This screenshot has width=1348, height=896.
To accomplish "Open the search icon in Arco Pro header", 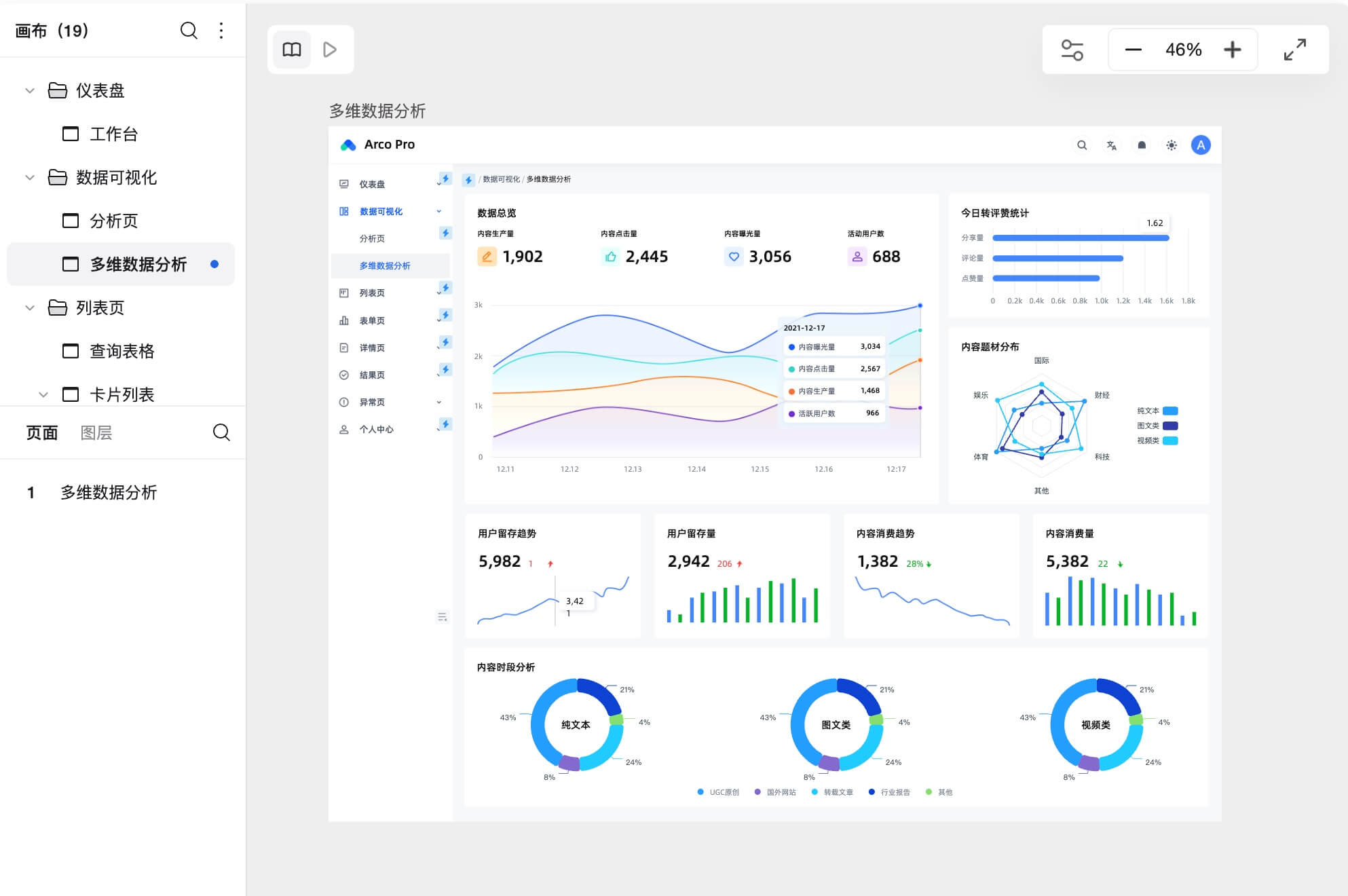I will 1081,145.
